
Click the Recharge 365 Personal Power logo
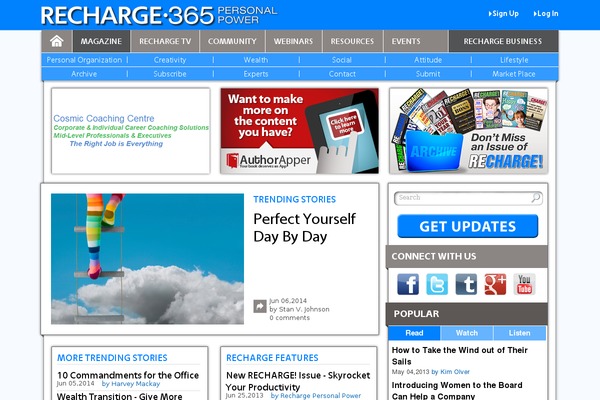(159, 15)
